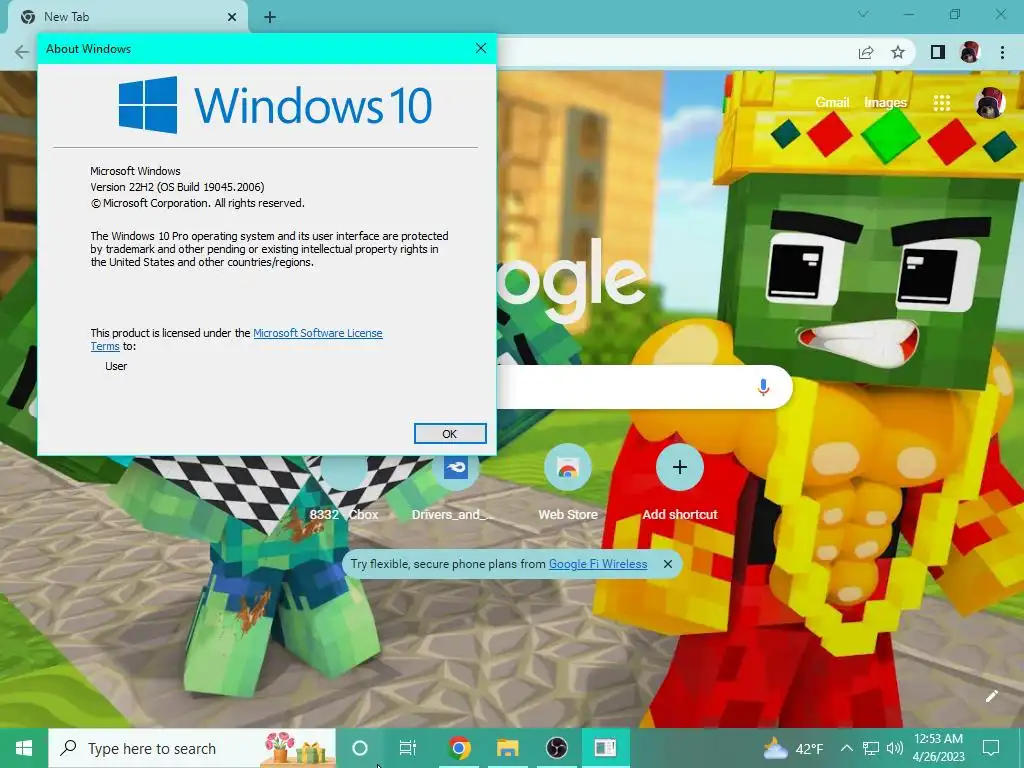Open the Google account avatar on the page

click(x=989, y=103)
